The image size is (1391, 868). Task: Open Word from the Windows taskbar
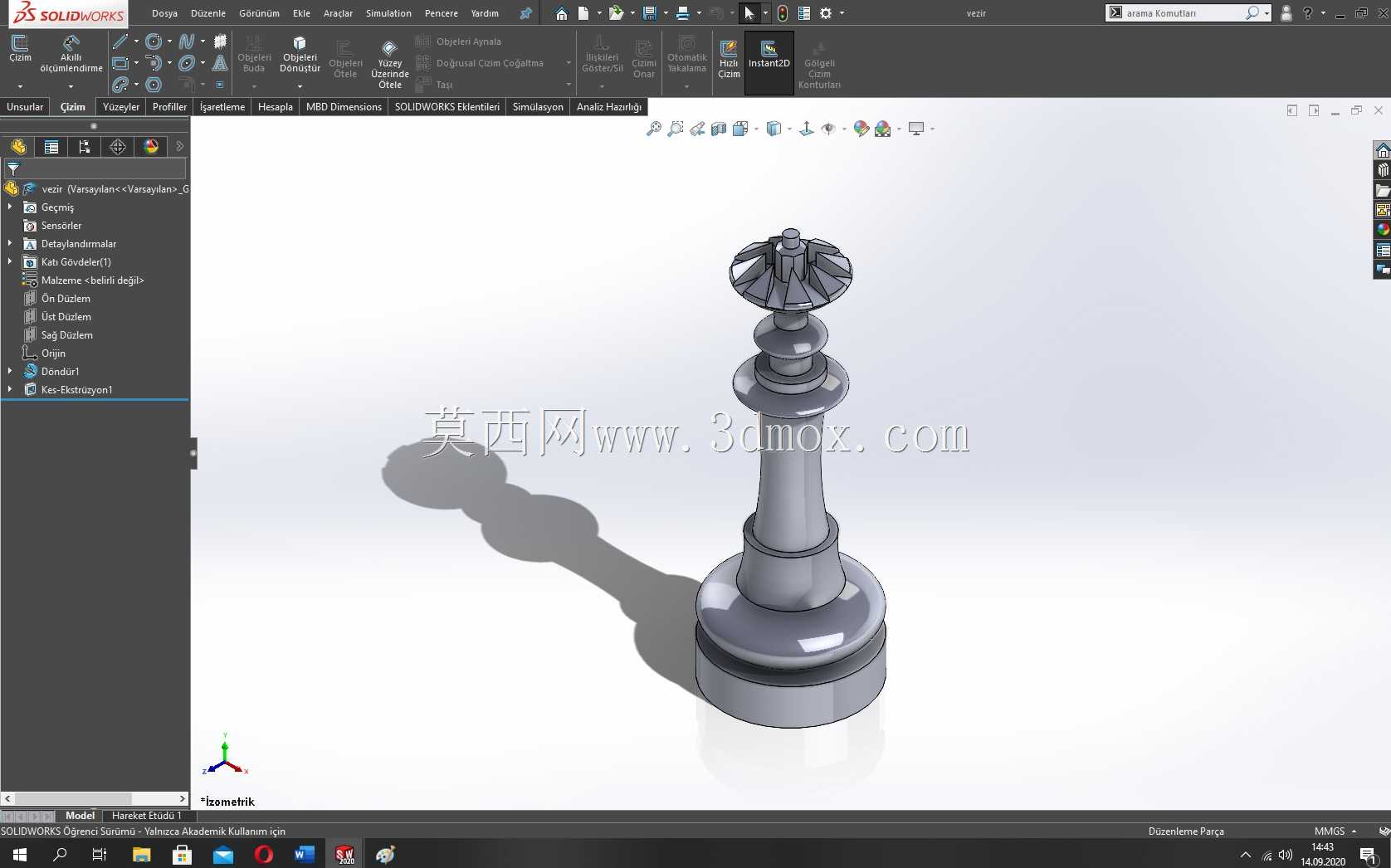tap(304, 854)
